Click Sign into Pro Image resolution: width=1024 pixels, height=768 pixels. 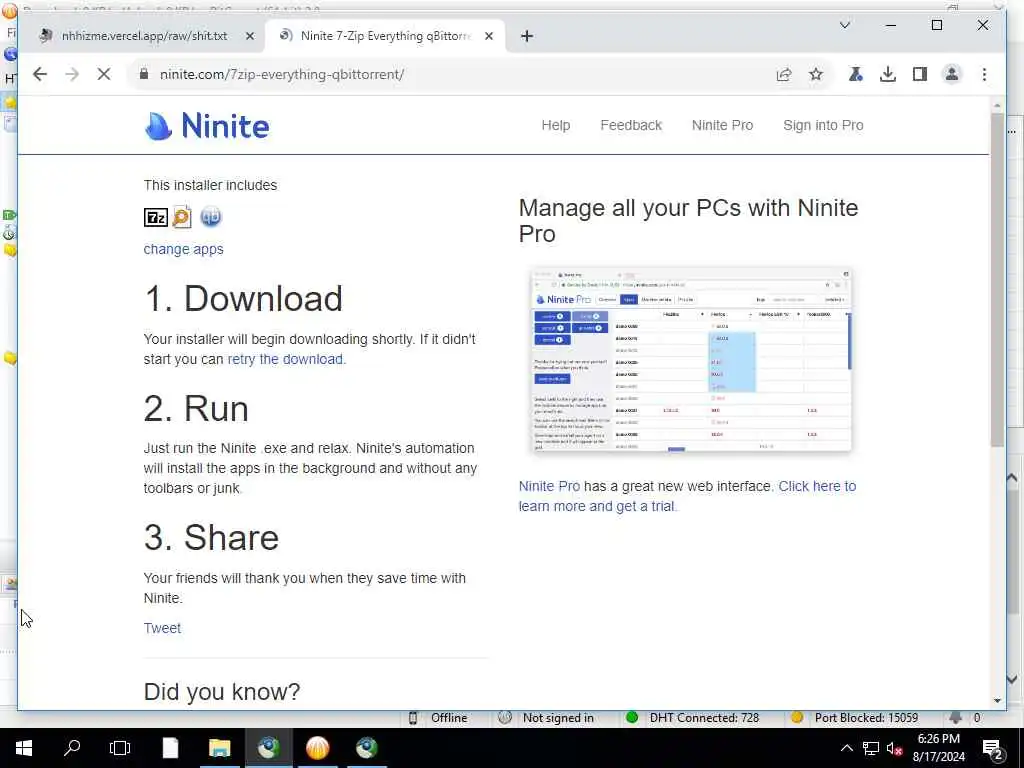pyautogui.click(x=823, y=125)
